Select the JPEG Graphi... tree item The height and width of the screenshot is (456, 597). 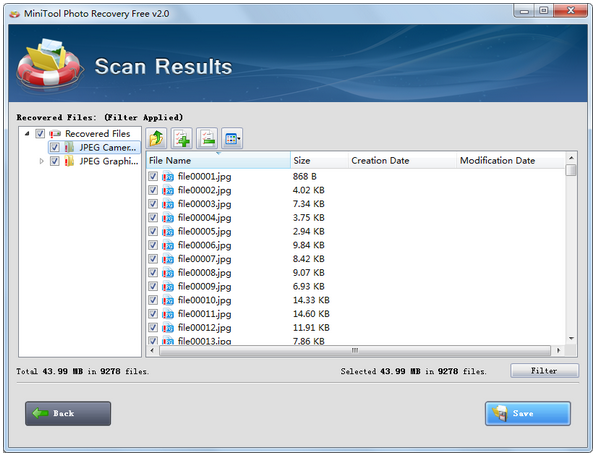(109, 161)
